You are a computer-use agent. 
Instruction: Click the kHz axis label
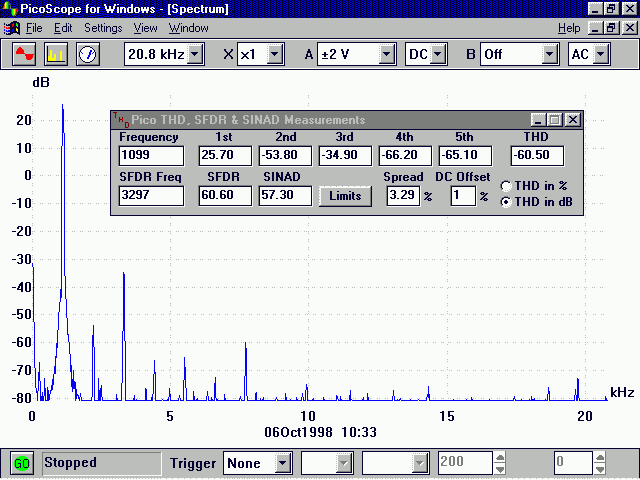[622, 393]
